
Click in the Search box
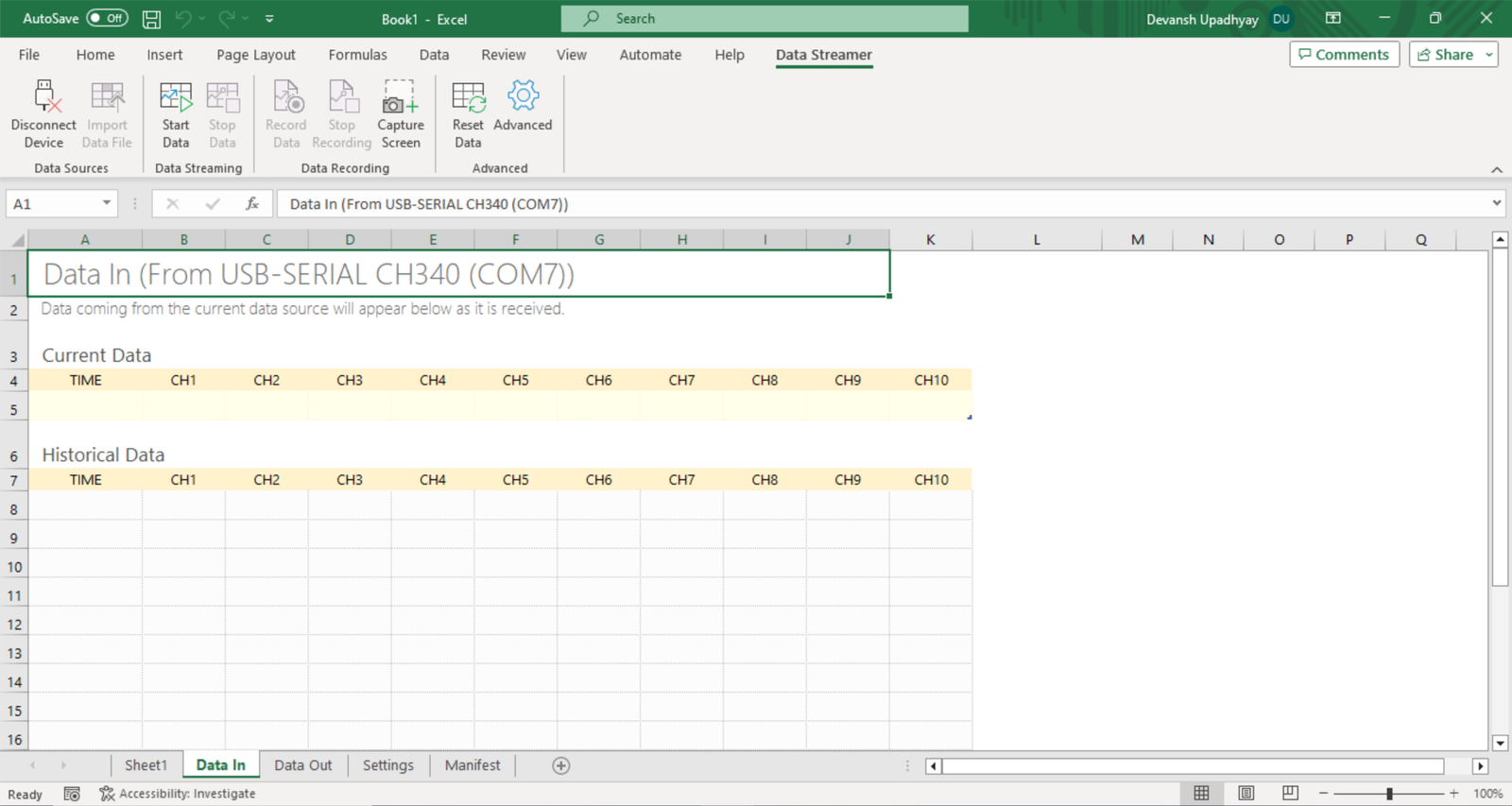click(x=765, y=19)
